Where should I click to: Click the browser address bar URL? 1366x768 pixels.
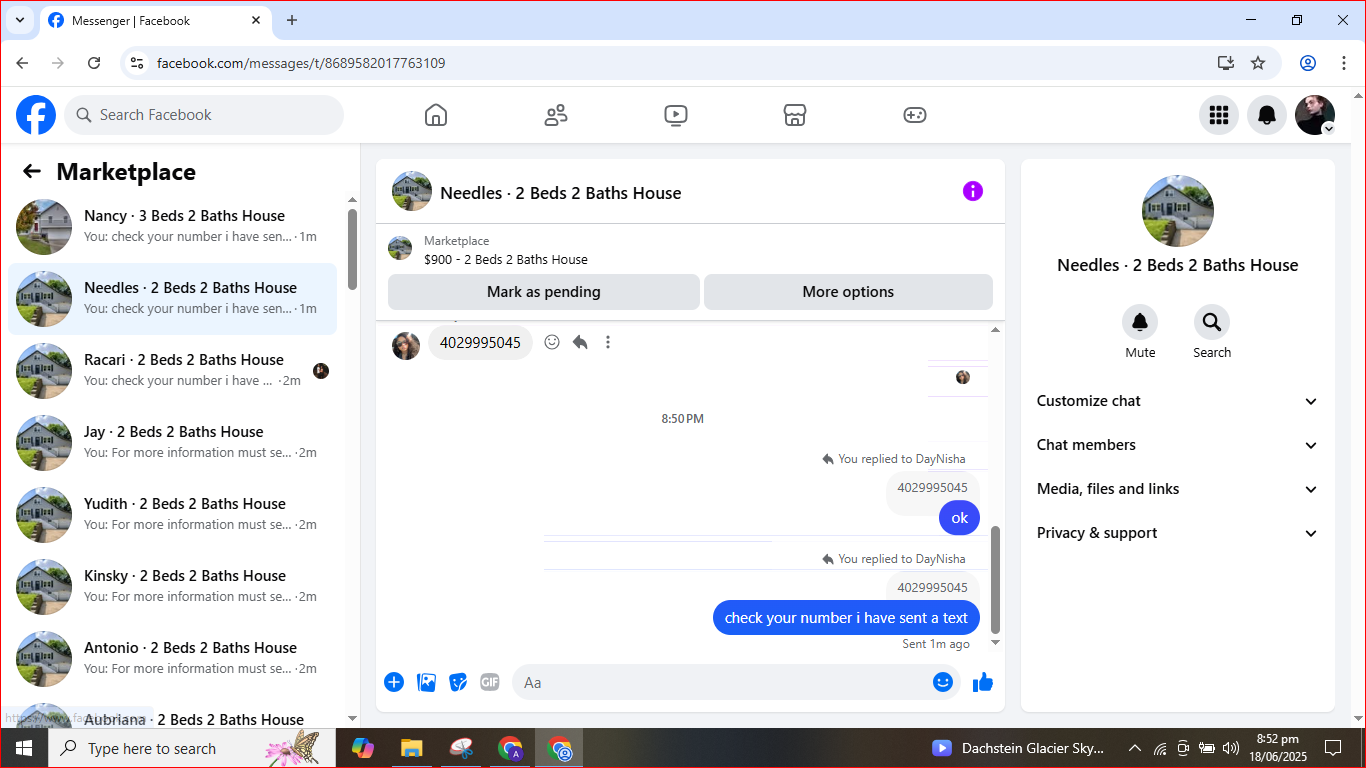[x=301, y=63]
